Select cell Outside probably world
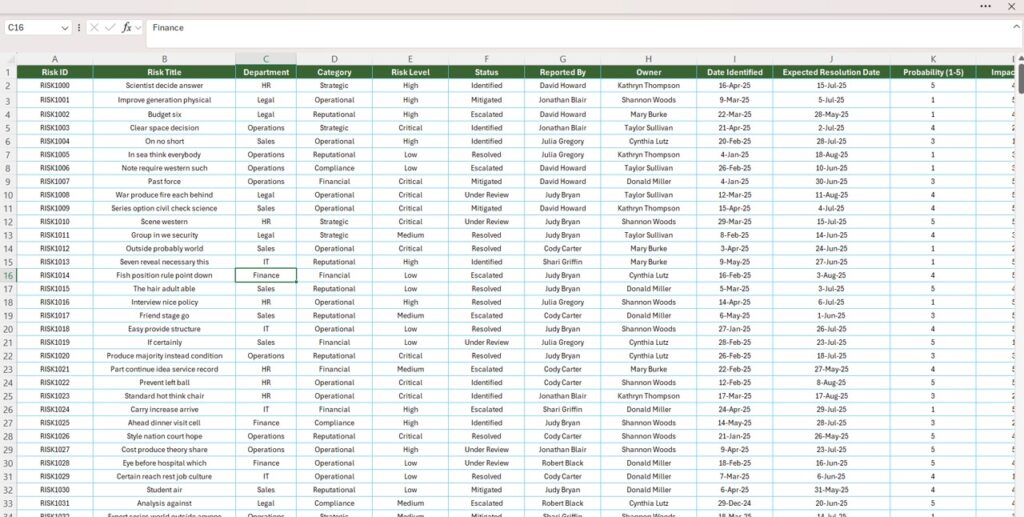The image size is (1024, 517). 165,249
